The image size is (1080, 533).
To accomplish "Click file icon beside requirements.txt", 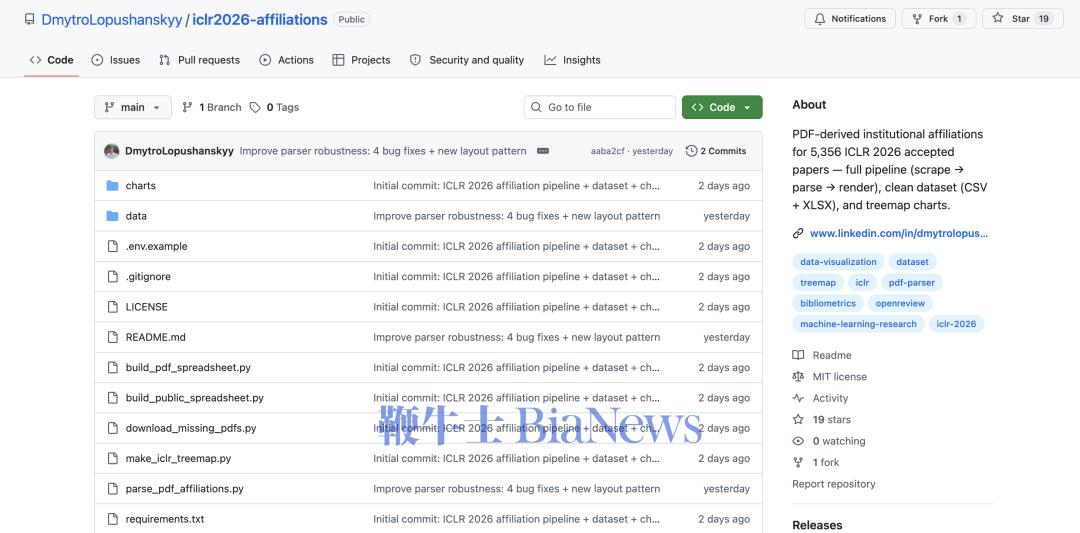I will 112,519.
